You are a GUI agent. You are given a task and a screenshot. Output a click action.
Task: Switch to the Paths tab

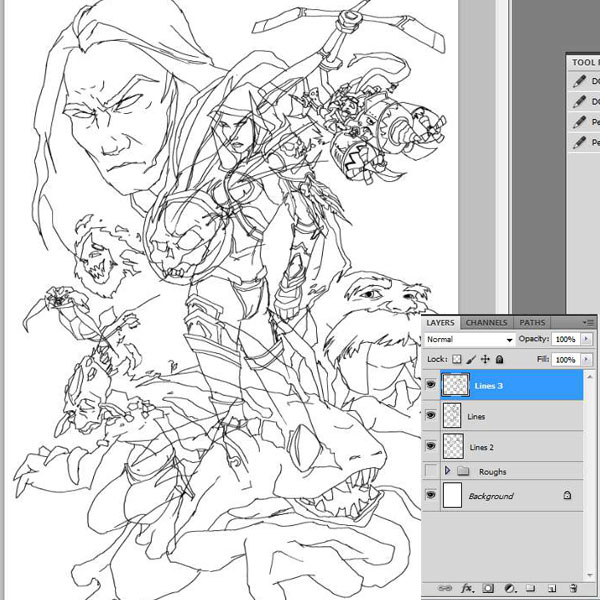coord(532,323)
